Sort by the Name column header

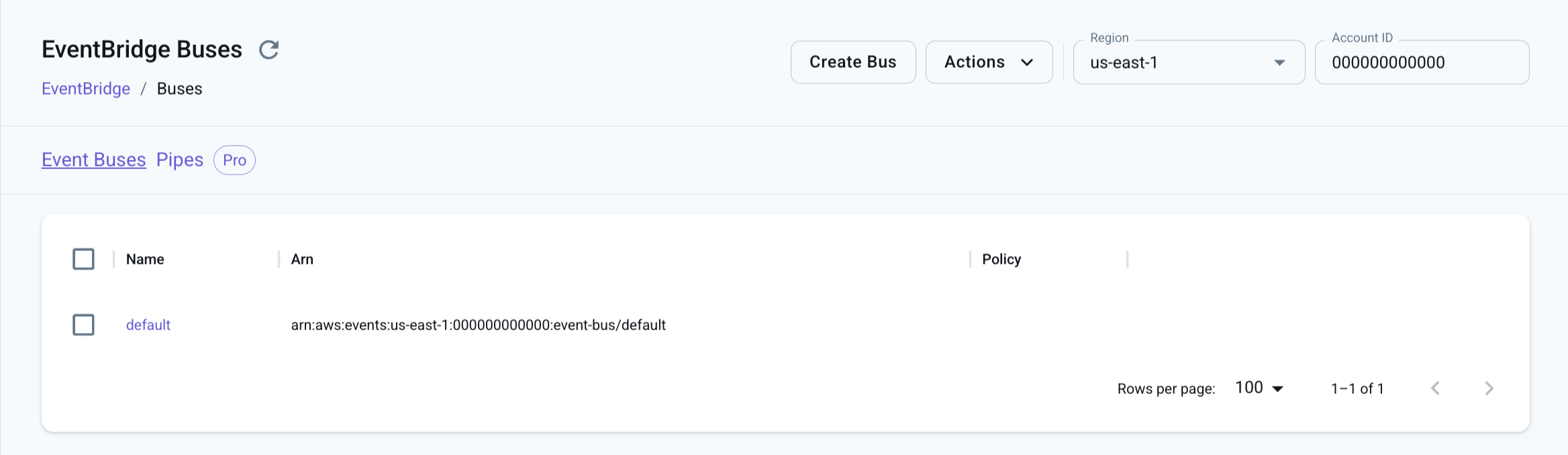[145, 259]
